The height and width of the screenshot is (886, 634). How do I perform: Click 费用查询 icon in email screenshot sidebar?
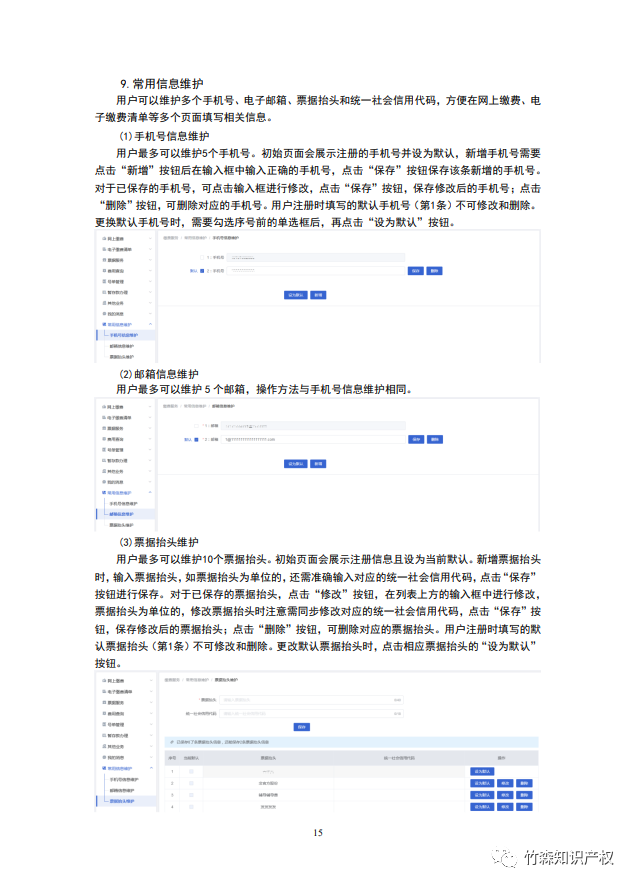(104, 440)
